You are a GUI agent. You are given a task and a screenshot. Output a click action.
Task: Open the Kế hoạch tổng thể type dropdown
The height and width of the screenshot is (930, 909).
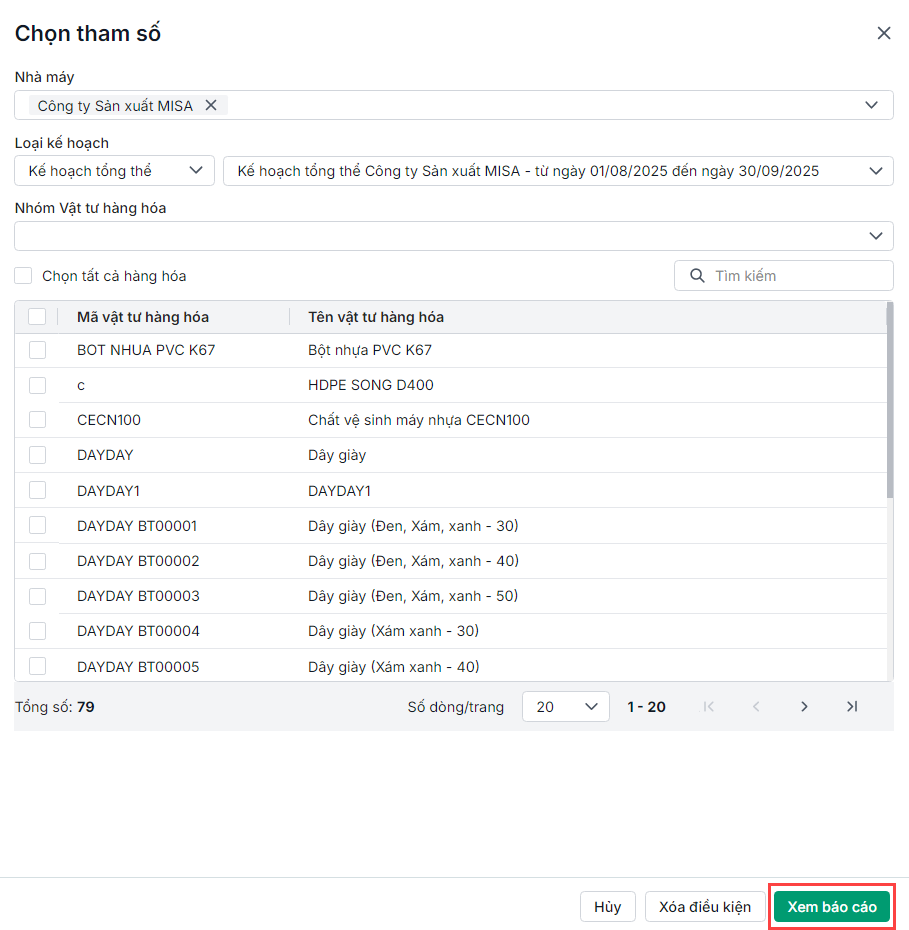coord(196,171)
